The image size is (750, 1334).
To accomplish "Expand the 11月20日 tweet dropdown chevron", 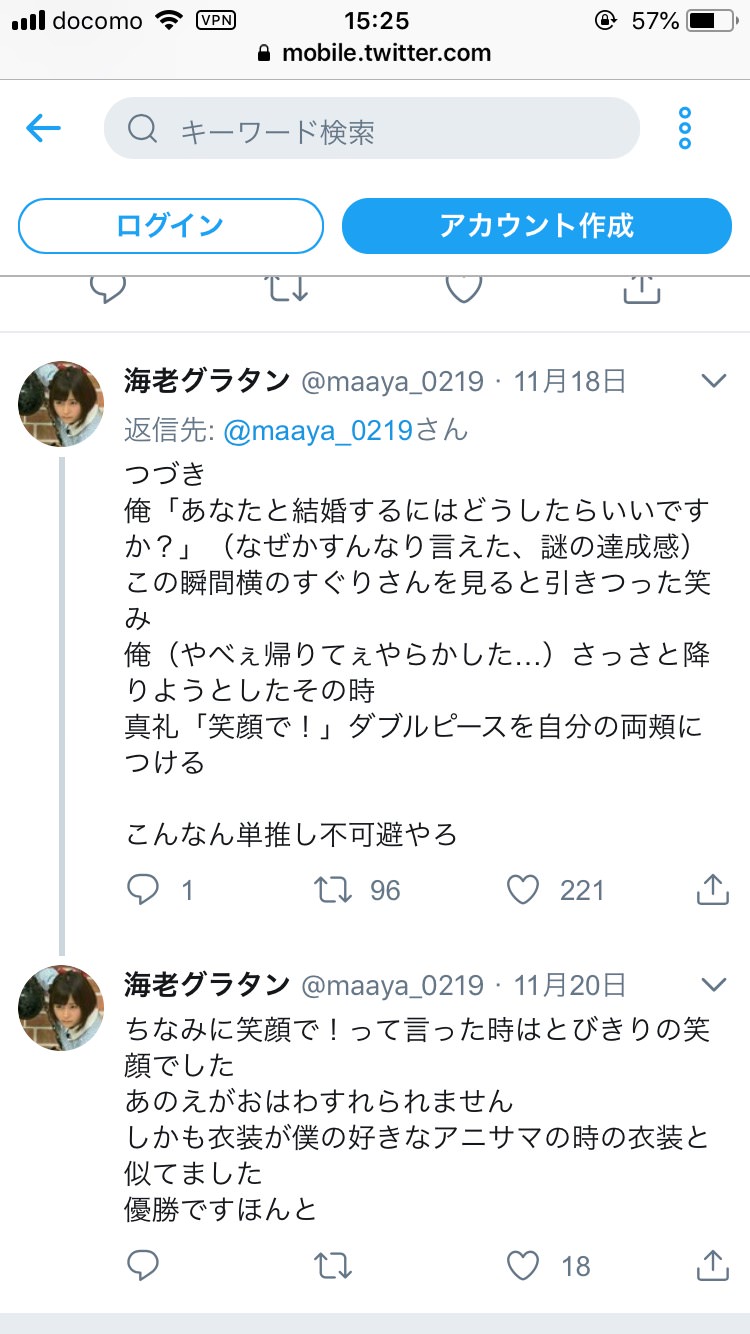I will pyautogui.click(x=713, y=985).
